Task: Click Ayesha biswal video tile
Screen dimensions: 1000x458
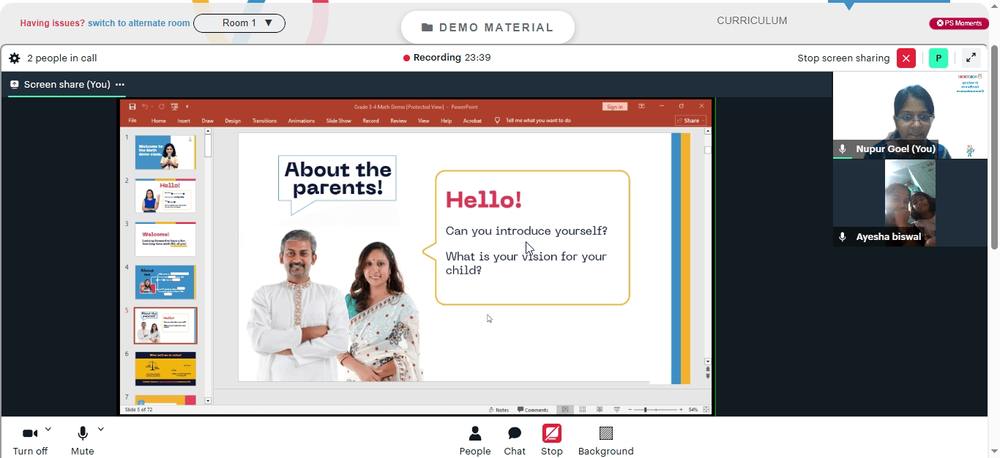Action: click(910, 203)
